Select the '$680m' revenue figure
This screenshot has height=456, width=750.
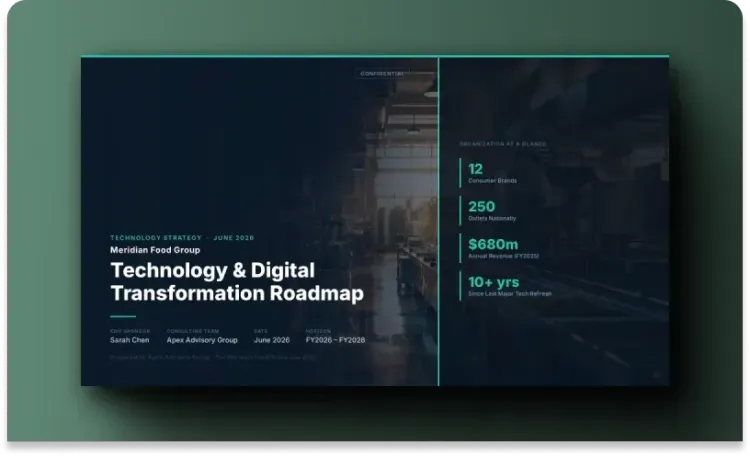[493, 245]
